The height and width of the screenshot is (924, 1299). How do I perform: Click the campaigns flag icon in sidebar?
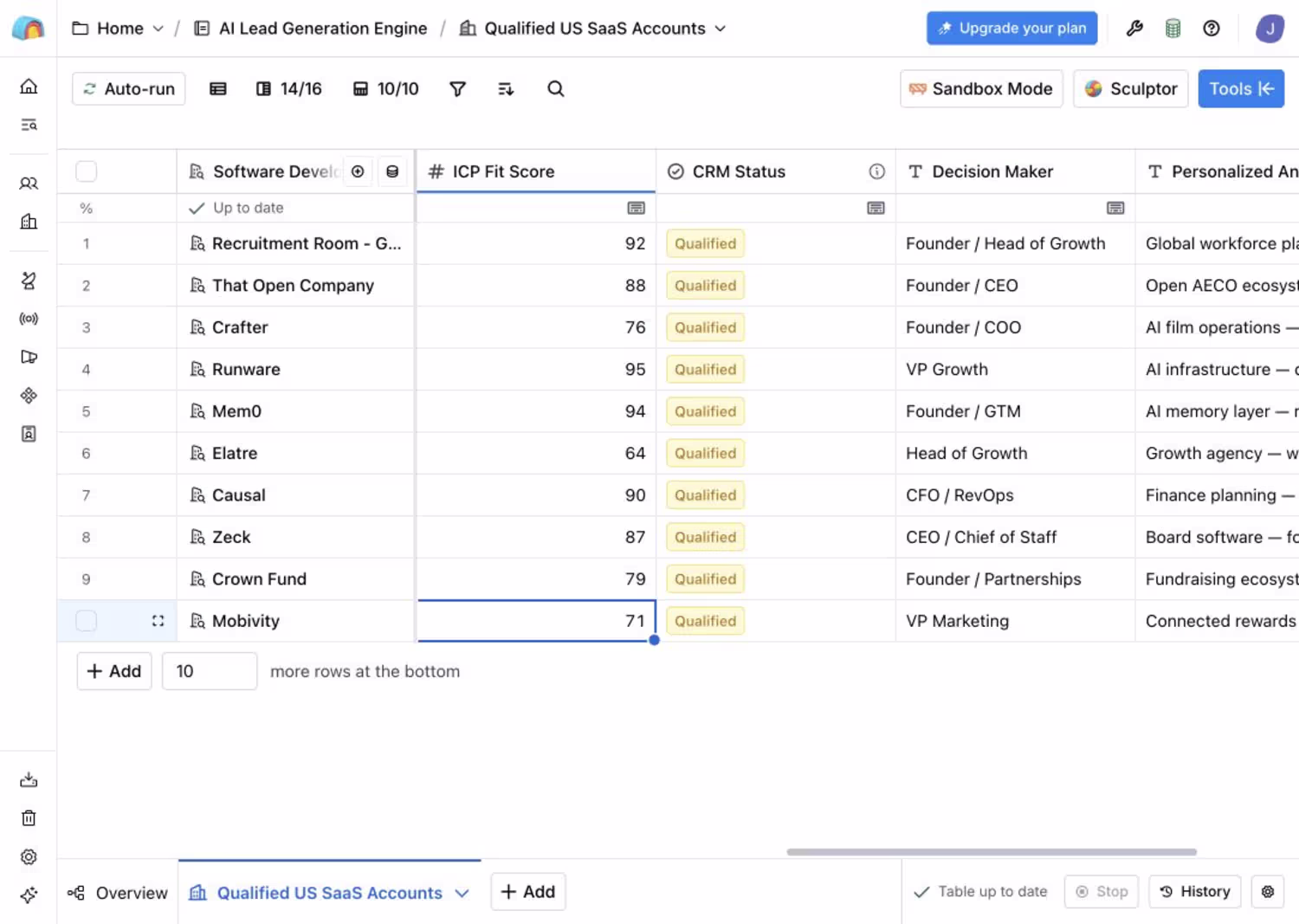point(29,357)
